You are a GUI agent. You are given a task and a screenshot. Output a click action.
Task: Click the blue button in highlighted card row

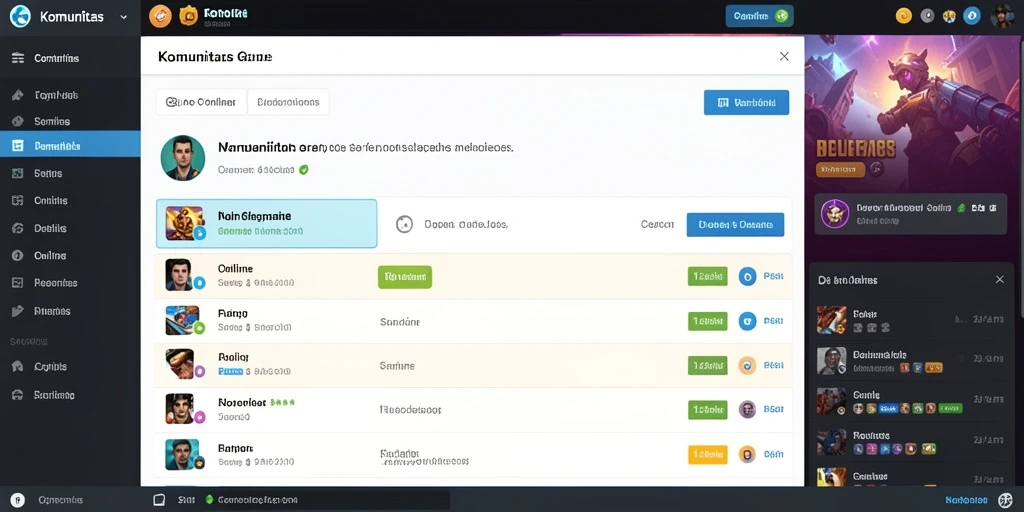[x=735, y=225]
